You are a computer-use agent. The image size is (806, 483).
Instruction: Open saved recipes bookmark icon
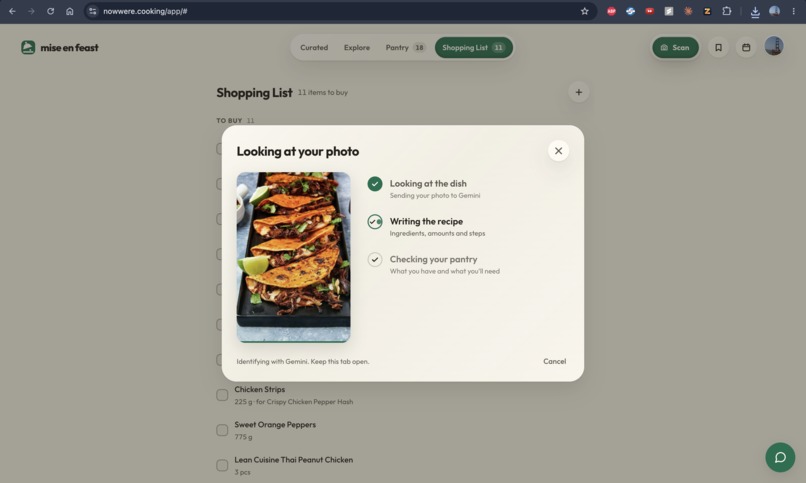point(718,47)
